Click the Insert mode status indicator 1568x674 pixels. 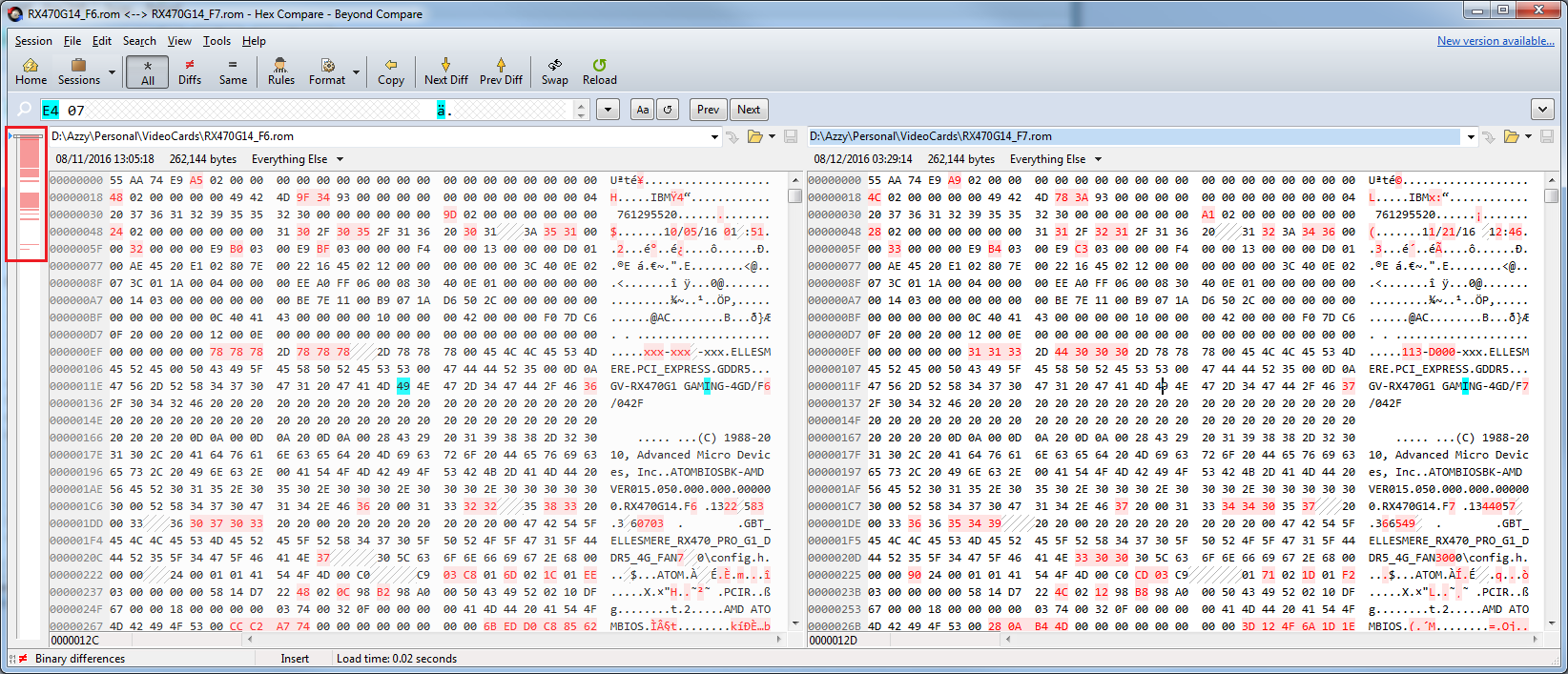click(x=295, y=659)
